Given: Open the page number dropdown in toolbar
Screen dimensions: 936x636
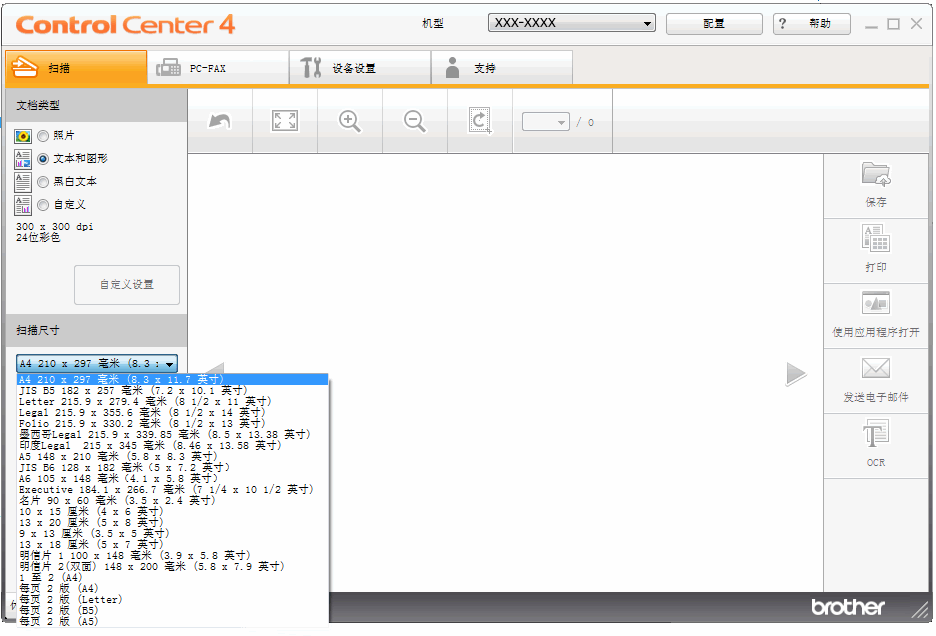Looking at the screenshot, I should coord(546,122).
